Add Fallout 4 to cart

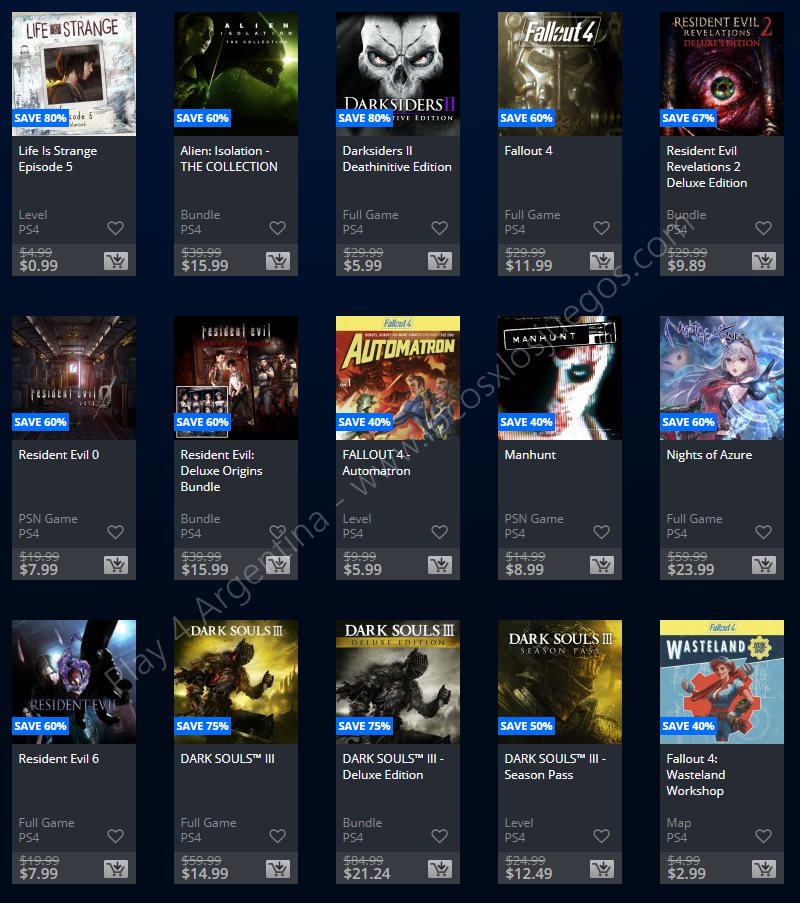pyautogui.click(x=602, y=261)
